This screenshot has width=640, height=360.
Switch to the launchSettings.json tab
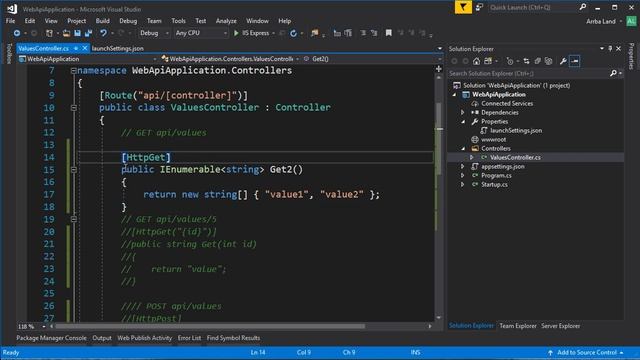118,48
